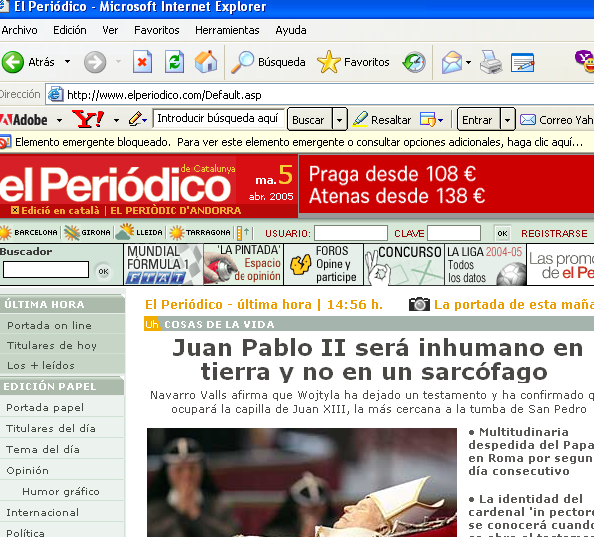Expand the Atrás history dropdown arrow
This screenshot has height=537, width=594.
[x=67, y=61]
